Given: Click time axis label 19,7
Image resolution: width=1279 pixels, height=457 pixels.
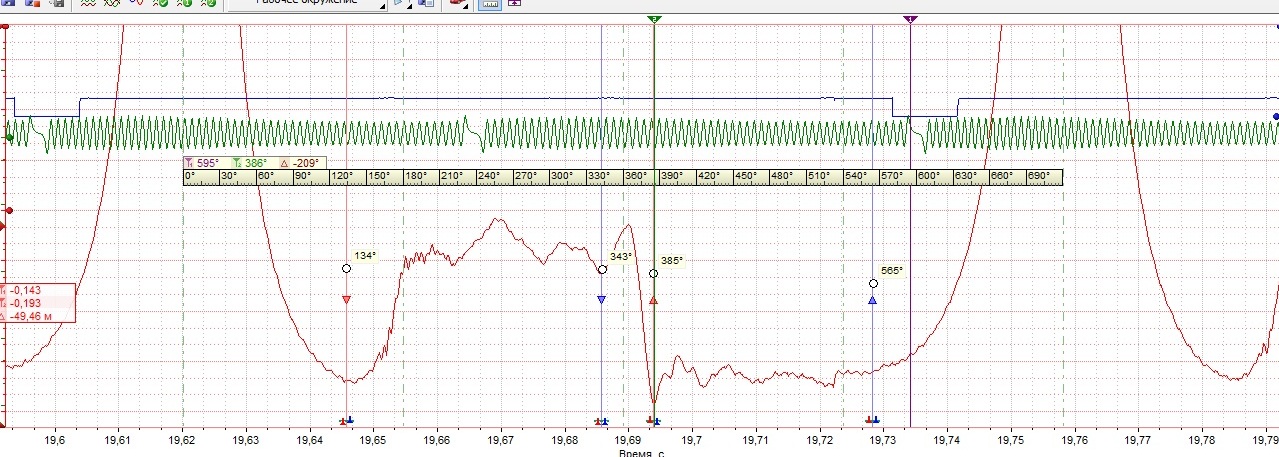Looking at the screenshot, I should click(692, 439).
